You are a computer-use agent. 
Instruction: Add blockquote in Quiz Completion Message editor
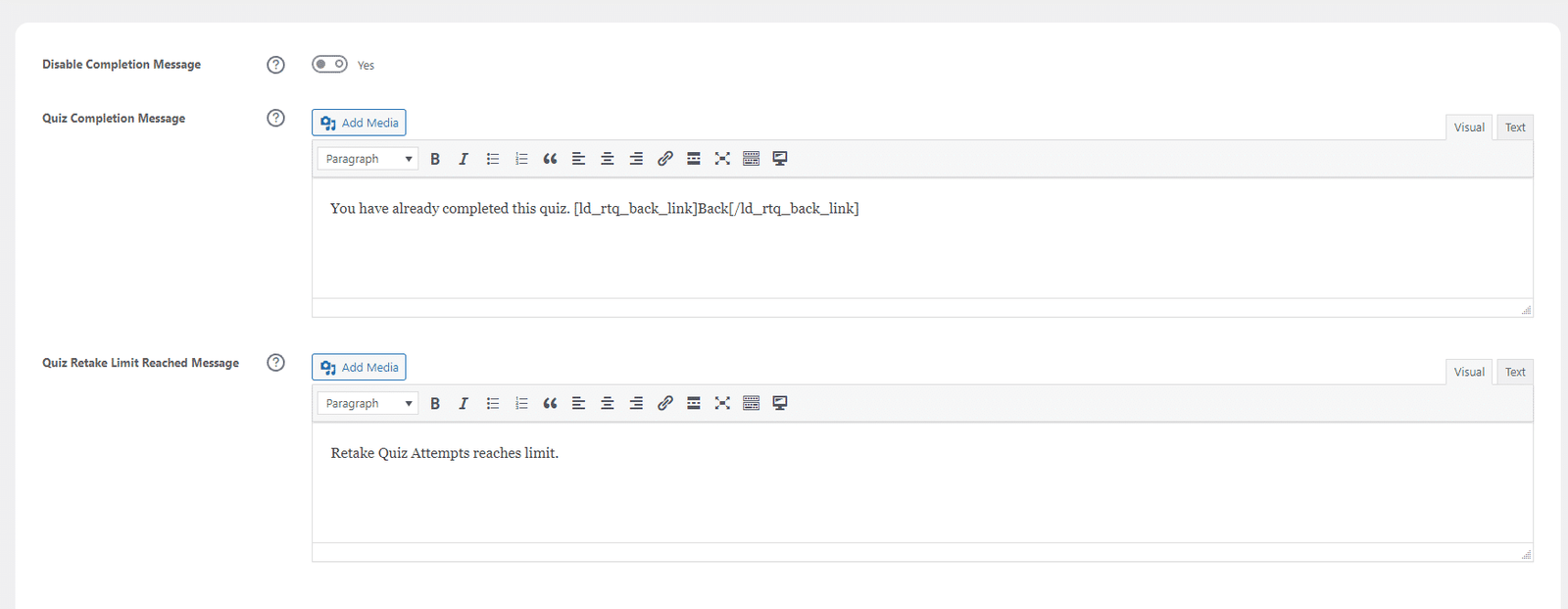coord(550,159)
